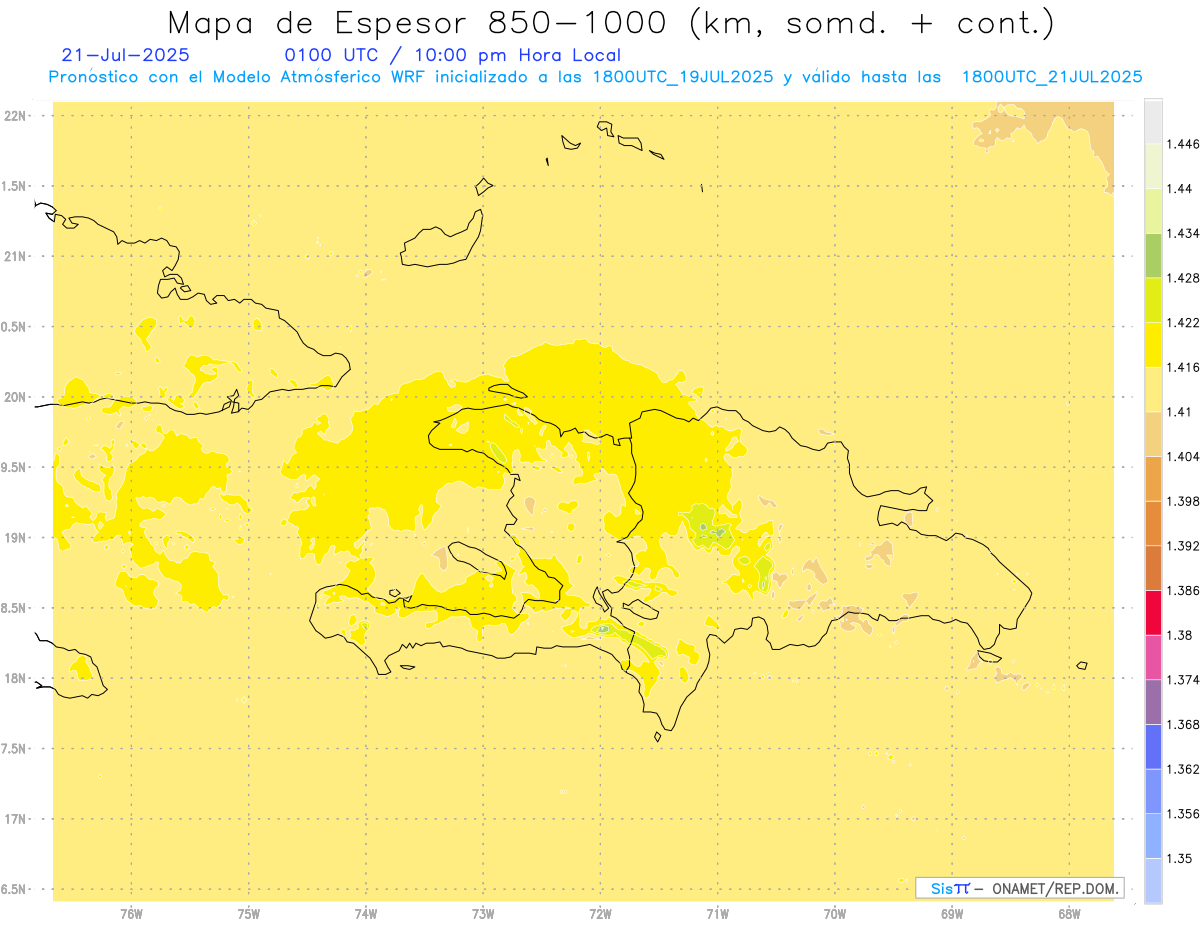Click the gray legend swatch above 1.446

1153,122
